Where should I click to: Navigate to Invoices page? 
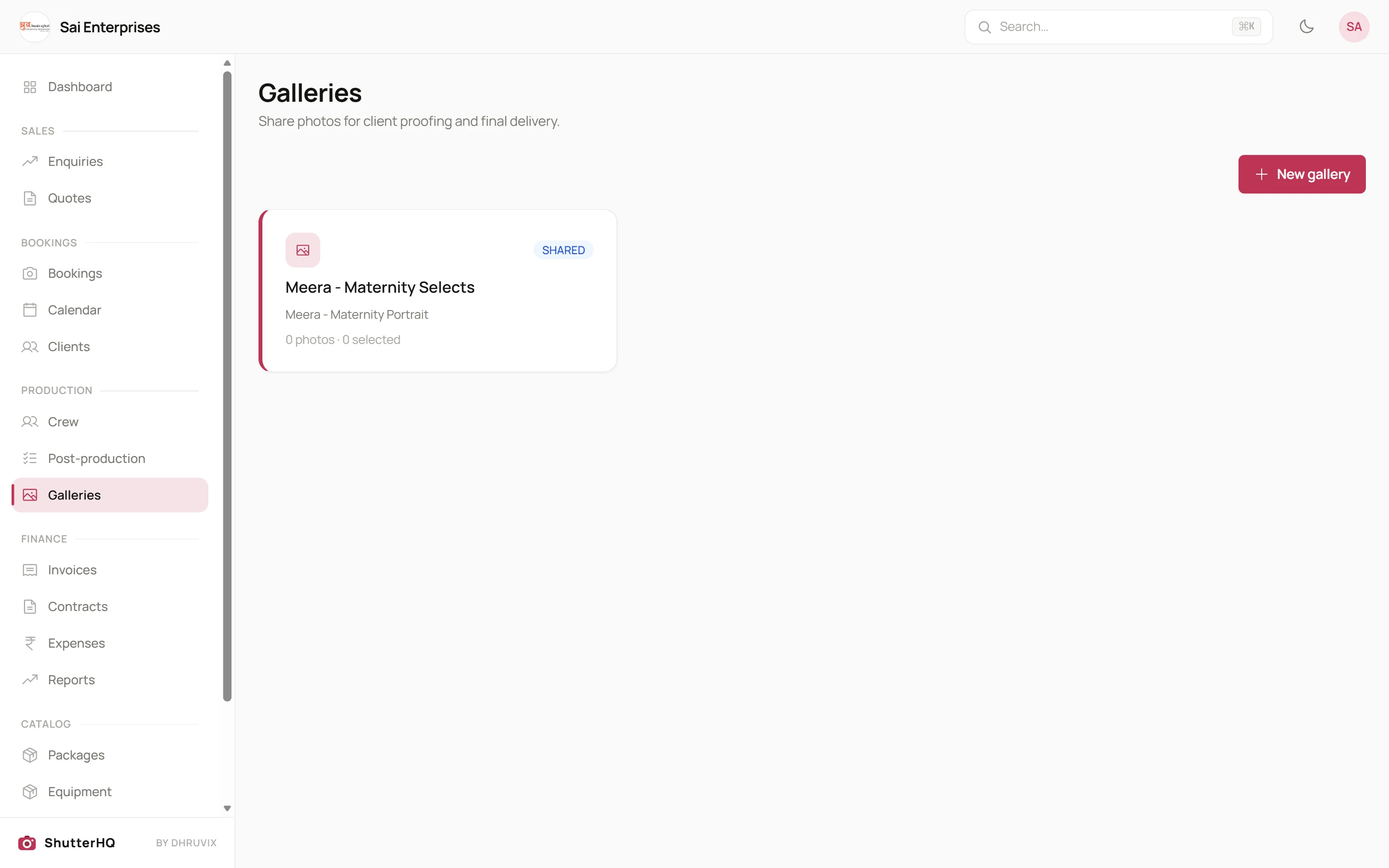[109, 570]
